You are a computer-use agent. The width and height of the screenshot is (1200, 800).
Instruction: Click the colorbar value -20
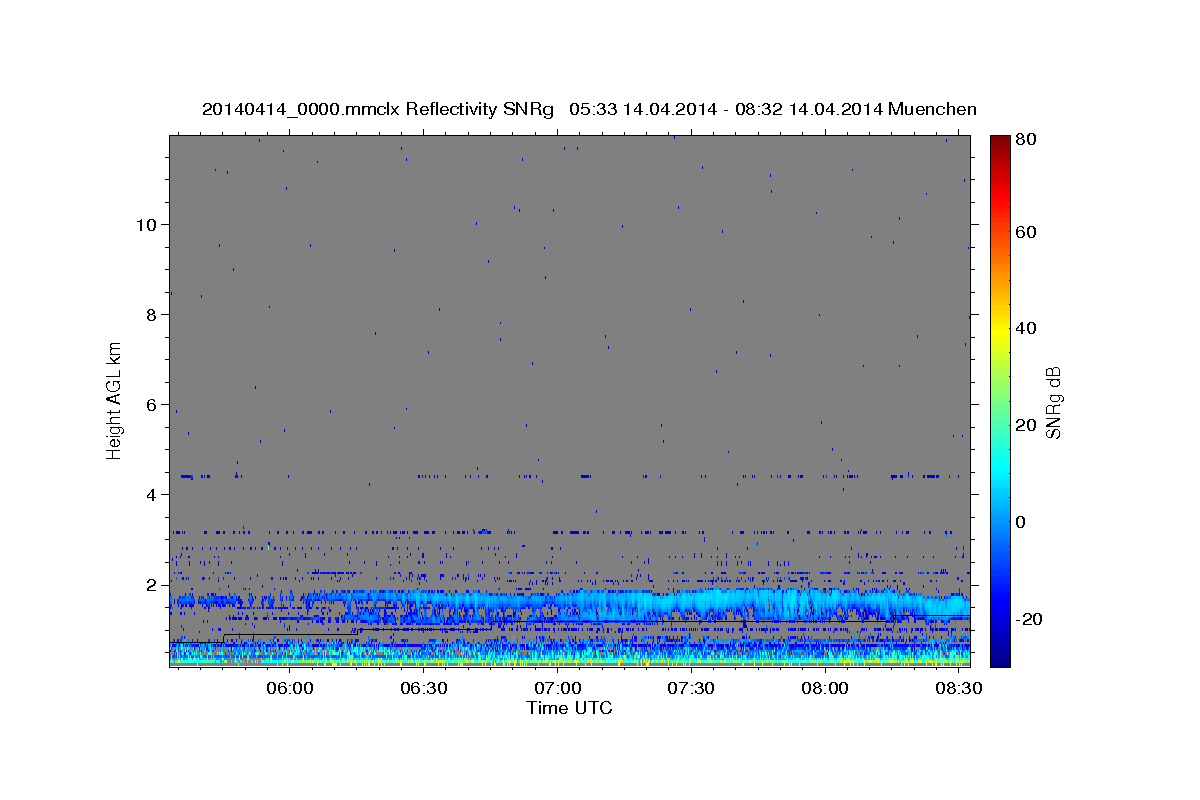click(1028, 618)
